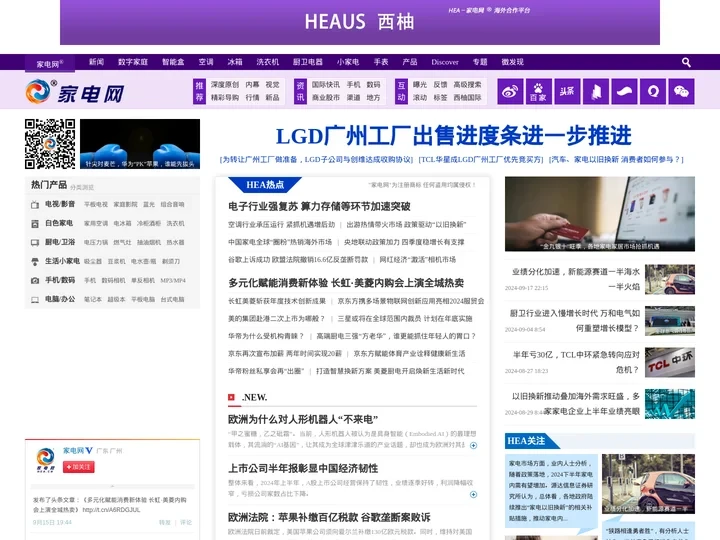Open 多元化赋能消费新体验 长虹·美菱内购会 article
Viewport: 720px width, 540px height.
(x=346, y=283)
